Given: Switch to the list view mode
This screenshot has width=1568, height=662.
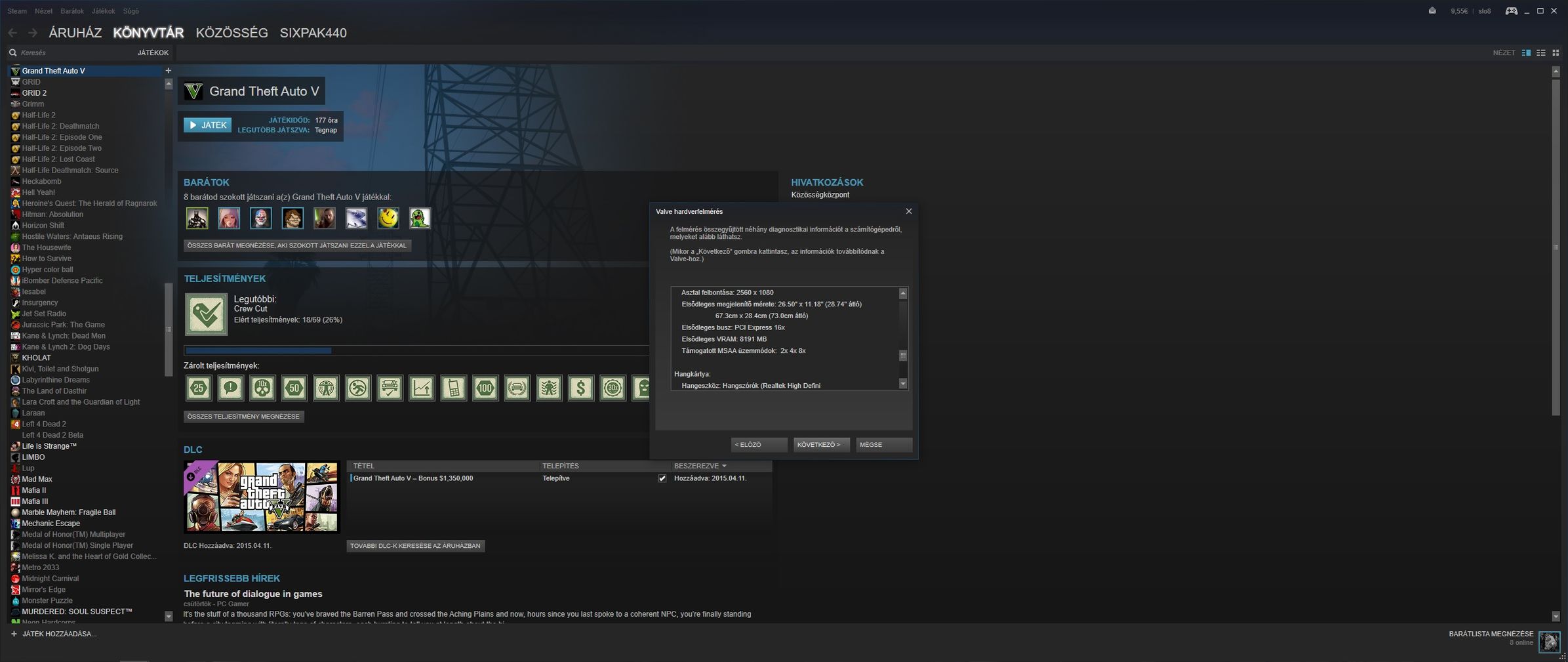Looking at the screenshot, I should coord(1541,52).
